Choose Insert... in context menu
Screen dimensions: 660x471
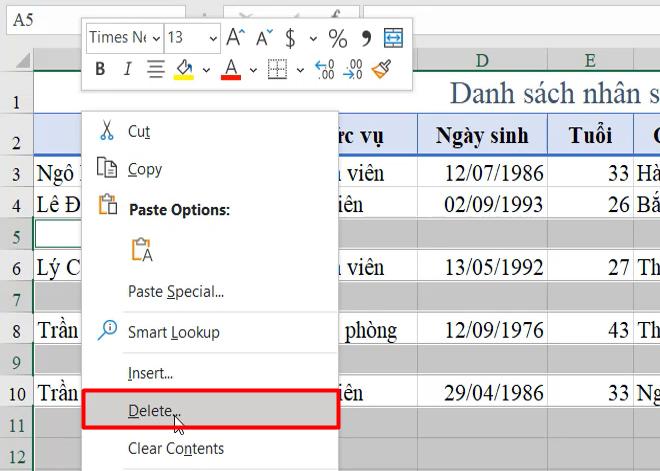pyautogui.click(x=210, y=373)
